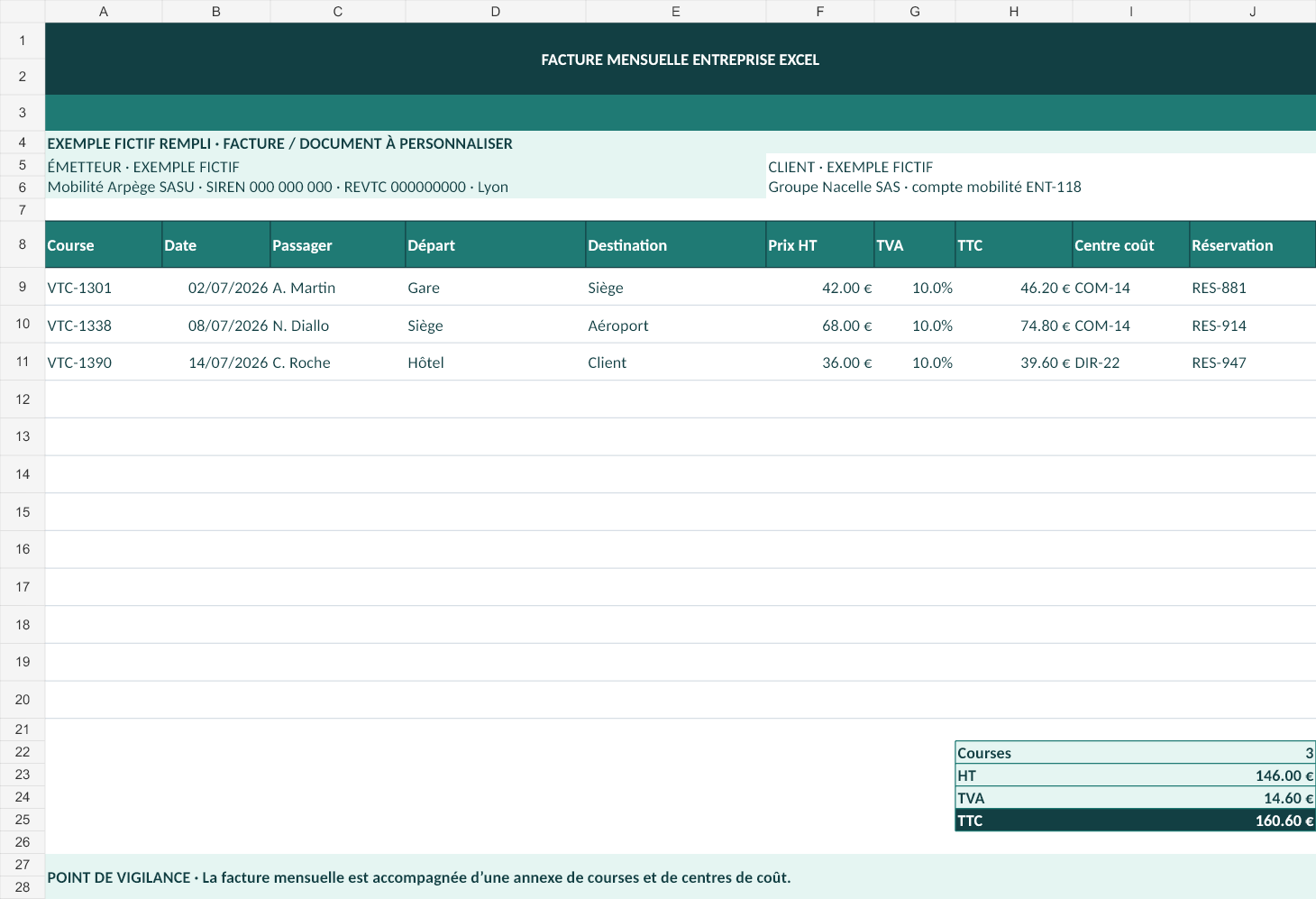Viewport: 1316px width, 899px height.
Task: Click reservation RES-914
Action: (x=1253, y=326)
